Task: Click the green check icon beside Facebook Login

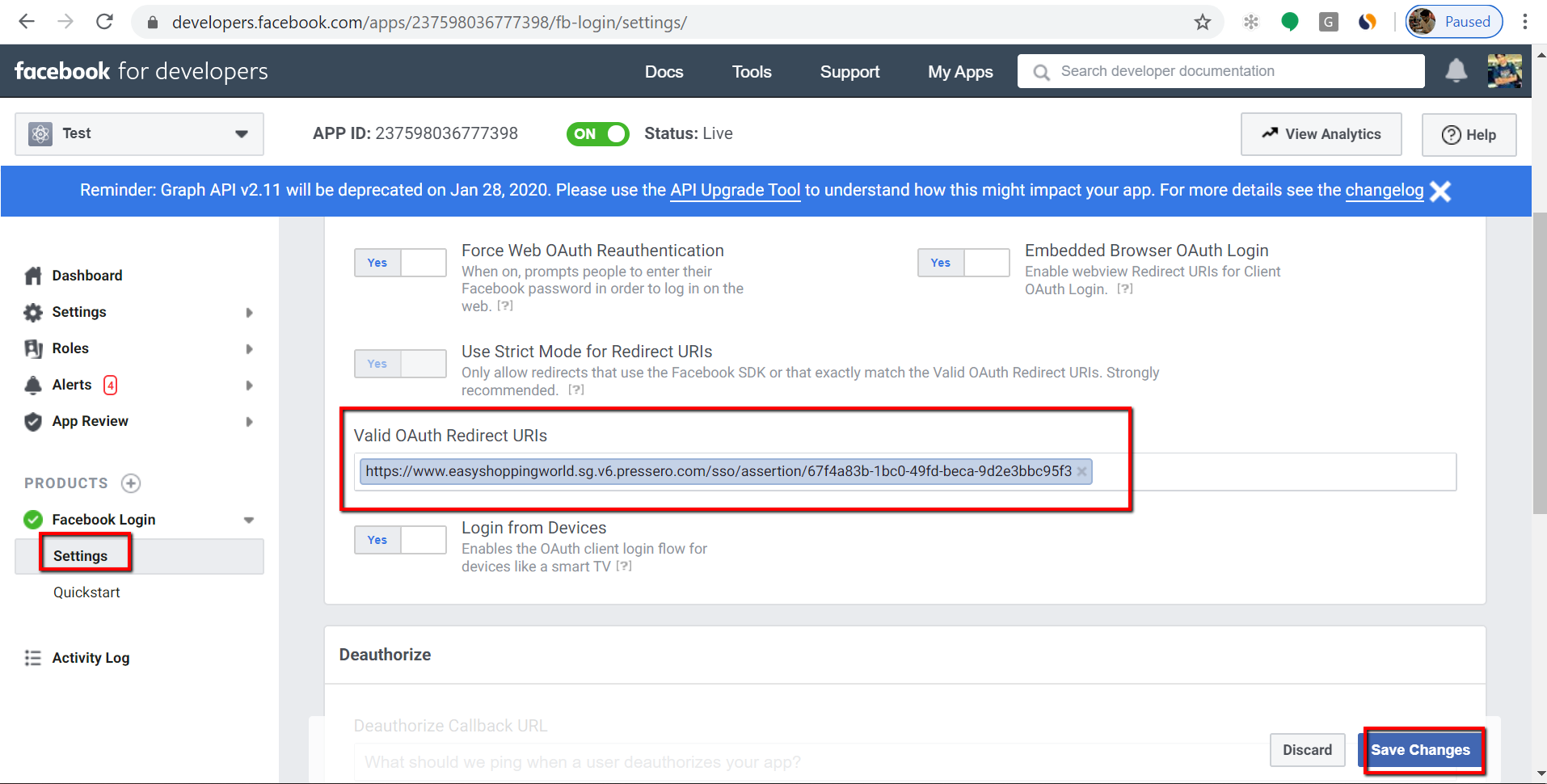Action: pyautogui.click(x=33, y=520)
